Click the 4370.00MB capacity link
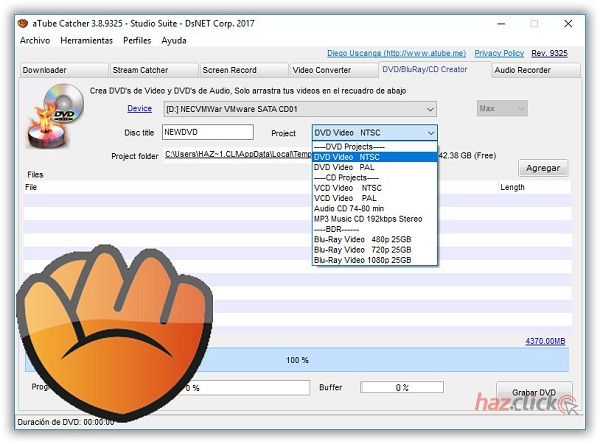Screen dimensions: 600x444 [545, 341]
